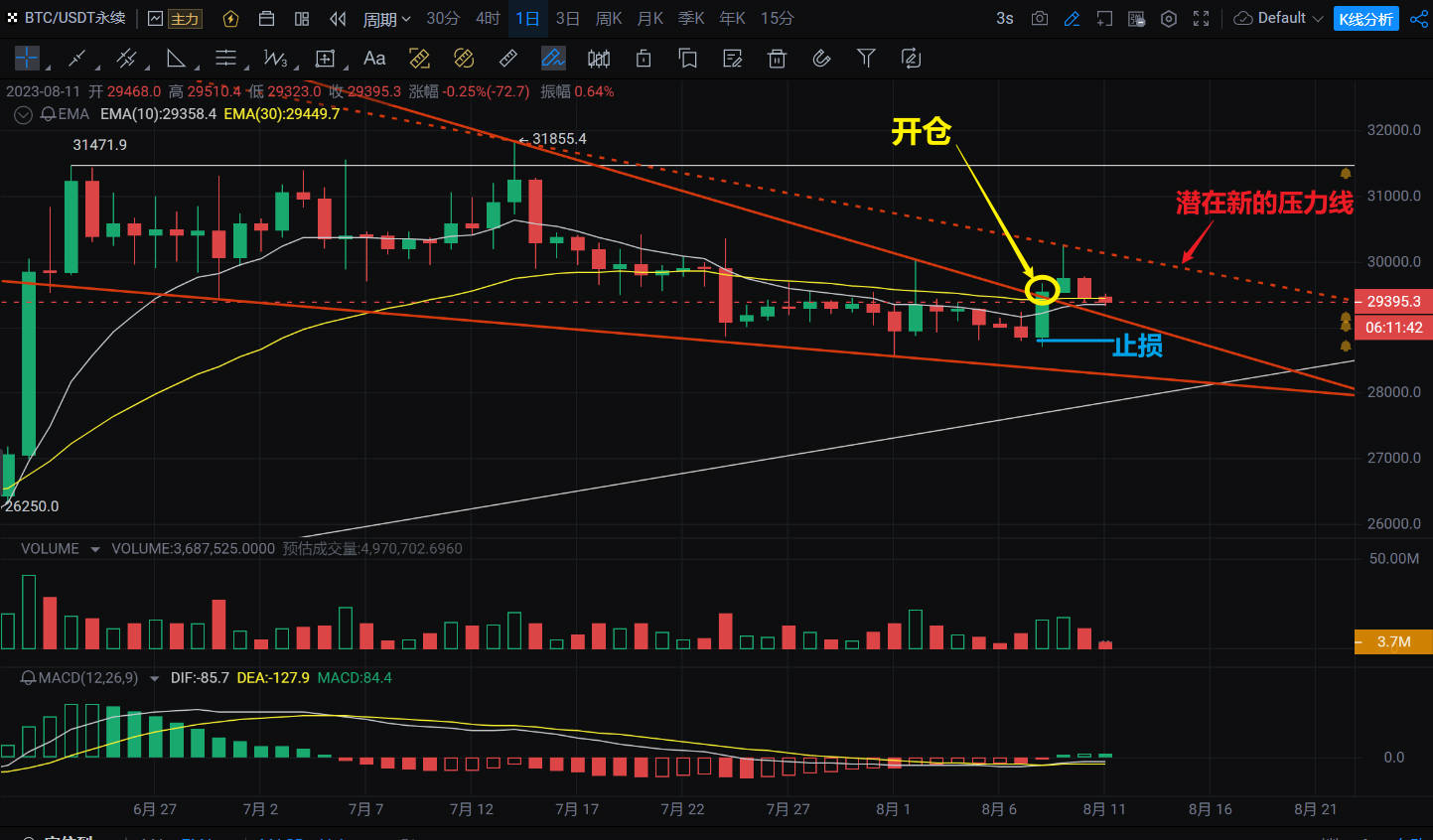This screenshot has height=840, width=1433.
Task: Select the filter funnel icon
Action: [x=866, y=59]
